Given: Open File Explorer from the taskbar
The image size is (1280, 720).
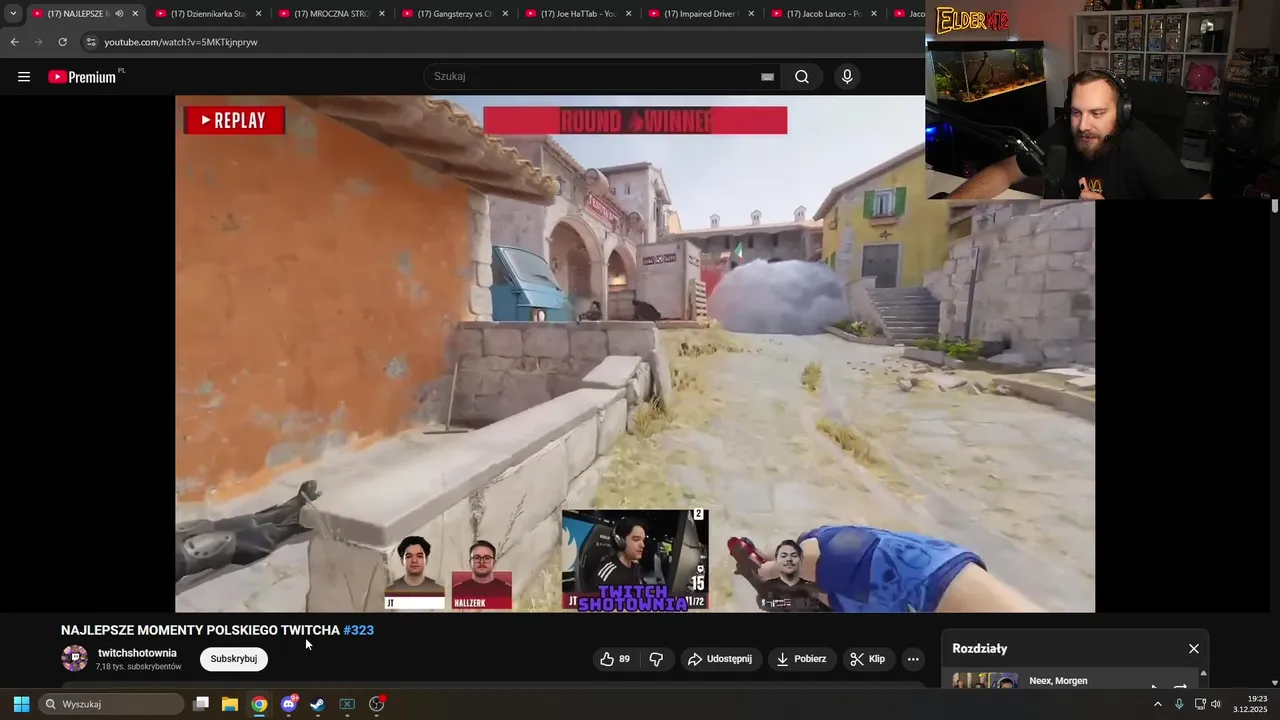Looking at the screenshot, I should pyautogui.click(x=230, y=704).
